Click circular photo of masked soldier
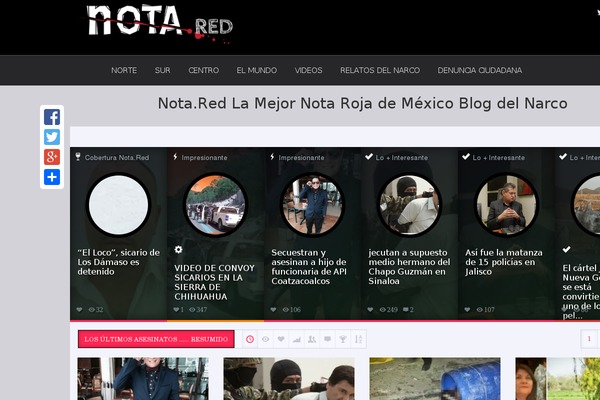The image size is (600, 400). [x=409, y=205]
